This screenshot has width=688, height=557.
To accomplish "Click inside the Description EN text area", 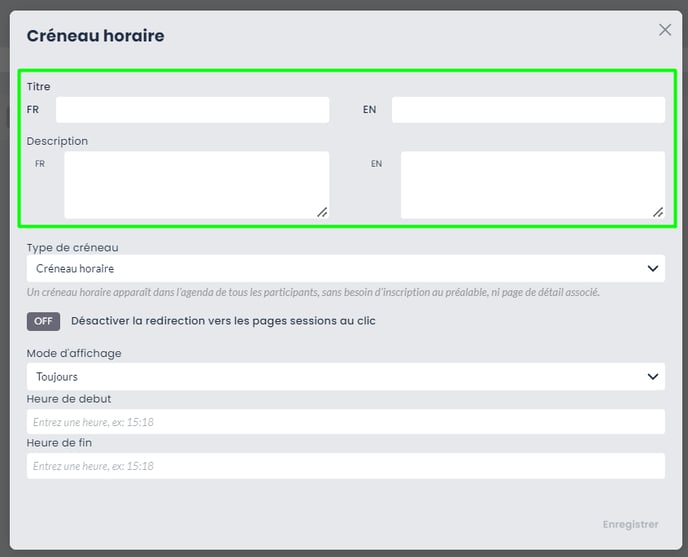I will (x=533, y=185).
